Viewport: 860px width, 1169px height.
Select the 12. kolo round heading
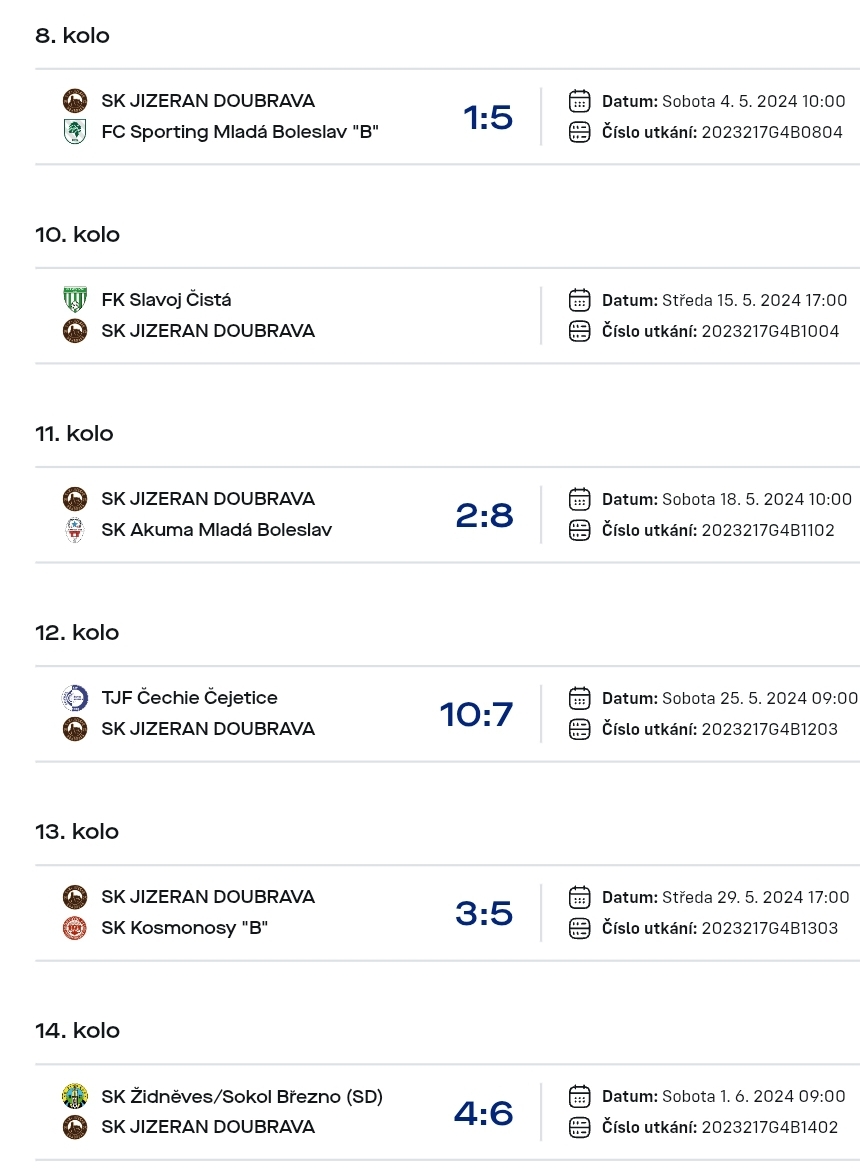pos(77,632)
